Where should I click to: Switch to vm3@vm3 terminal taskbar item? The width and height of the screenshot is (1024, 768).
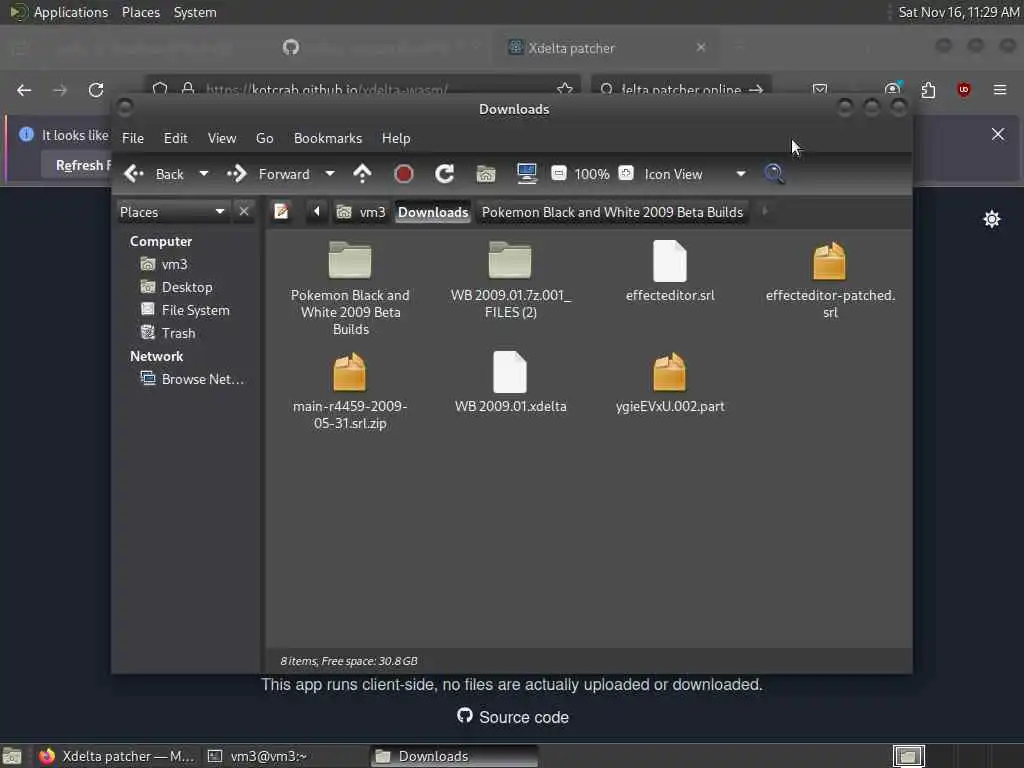[285, 756]
